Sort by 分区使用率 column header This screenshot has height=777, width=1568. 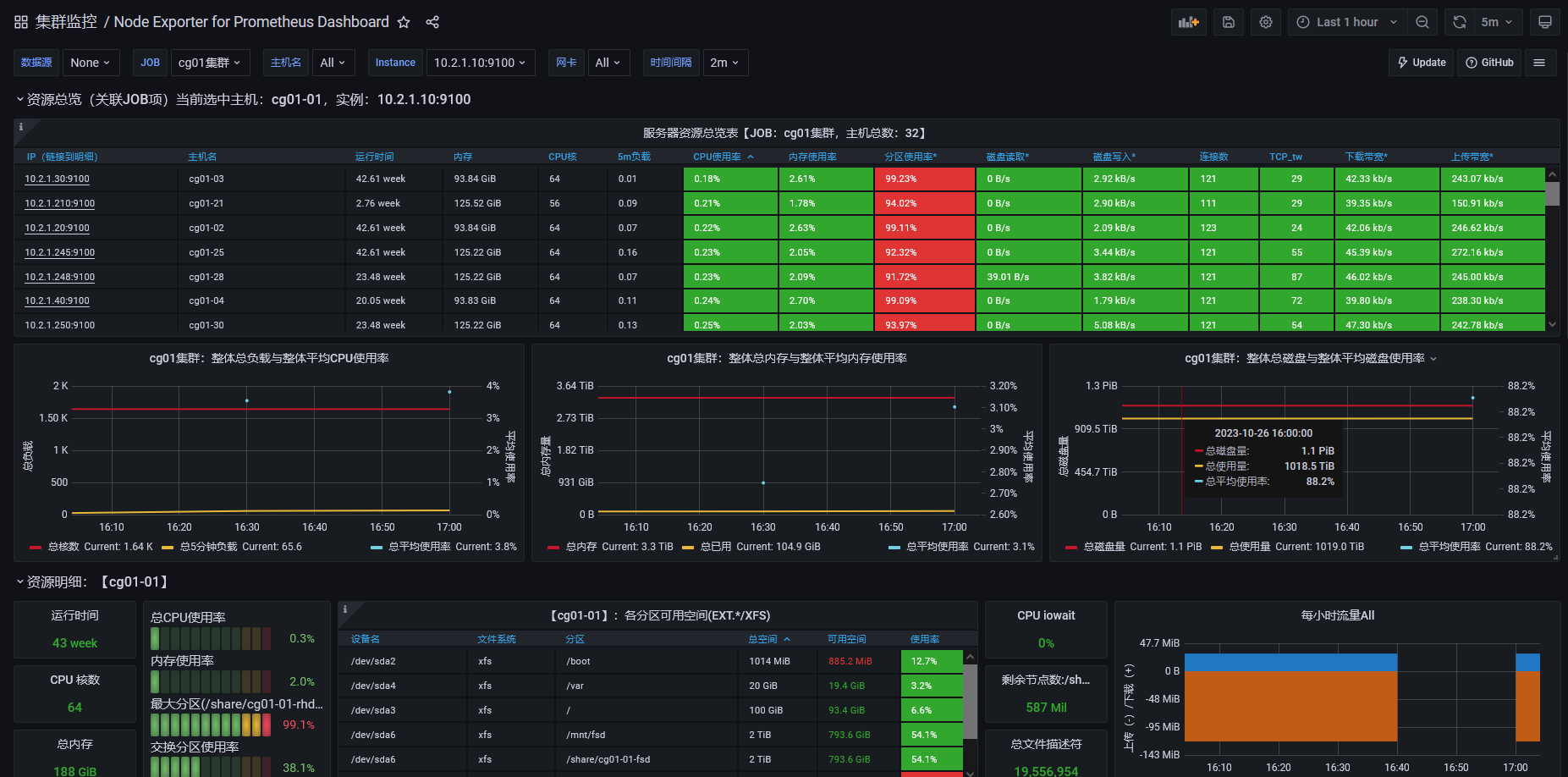pos(911,157)
